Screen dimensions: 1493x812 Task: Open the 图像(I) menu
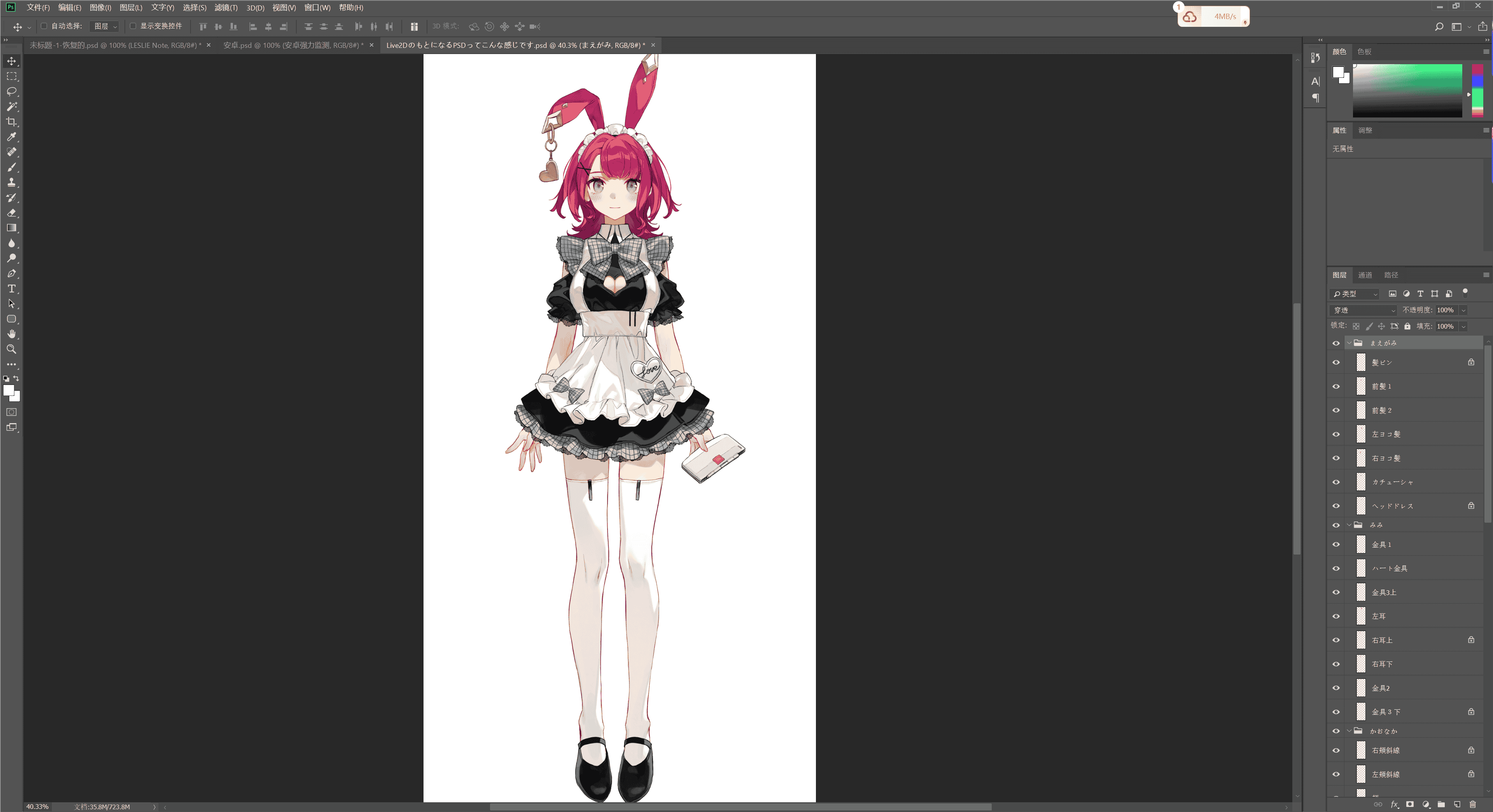(100, 7)
